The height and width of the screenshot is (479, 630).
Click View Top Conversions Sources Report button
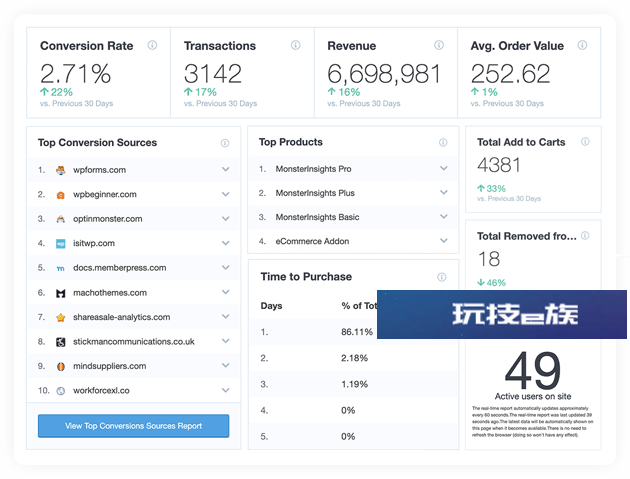[133, 426]
